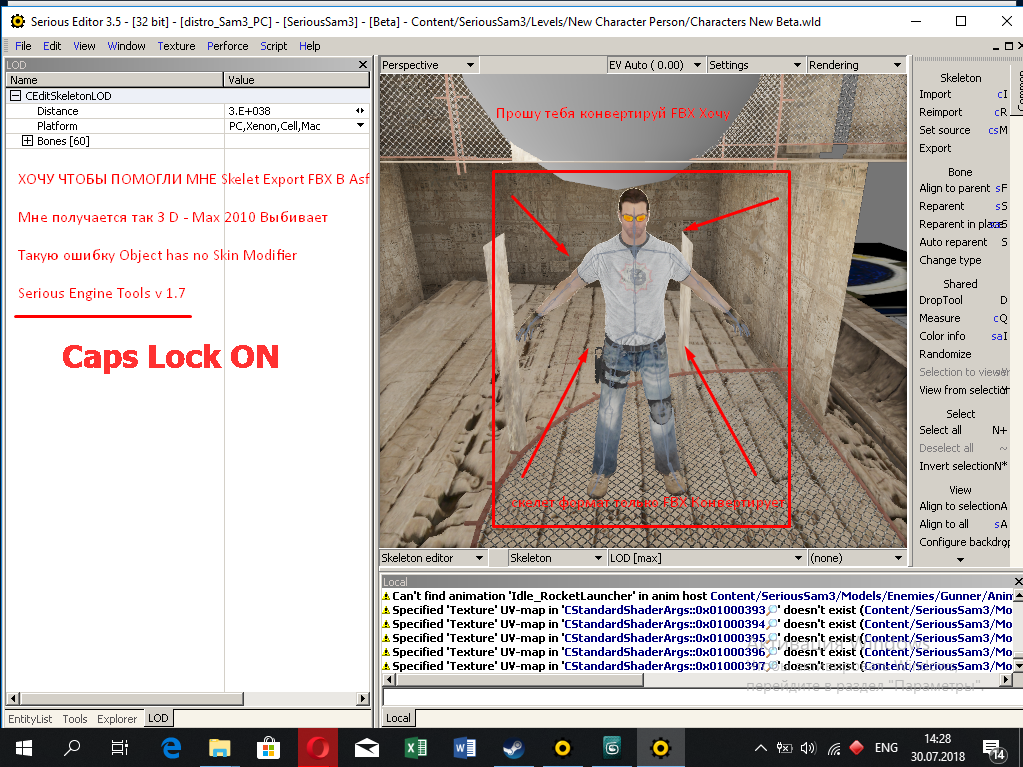Activate the DropTool
This screenshot has width=1023, height=767.
[x=941, y=301]
